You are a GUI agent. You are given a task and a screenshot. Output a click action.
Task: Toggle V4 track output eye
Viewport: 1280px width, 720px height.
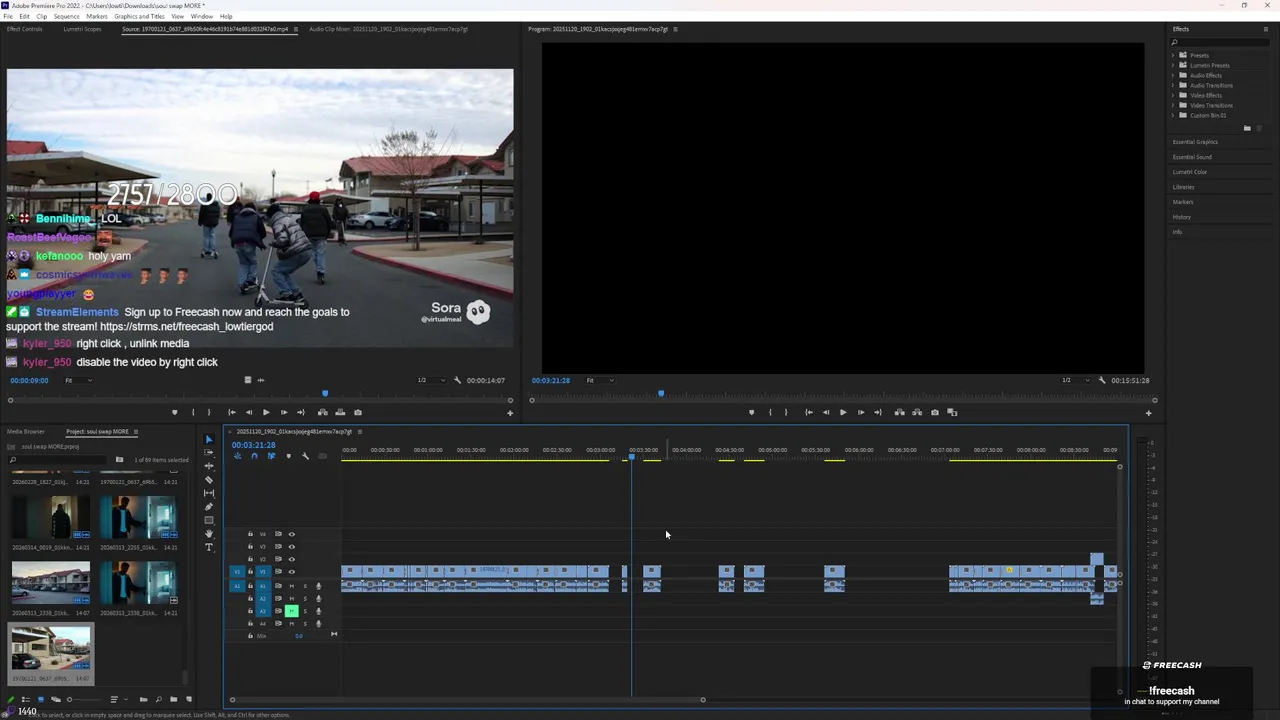coord(292,534)
